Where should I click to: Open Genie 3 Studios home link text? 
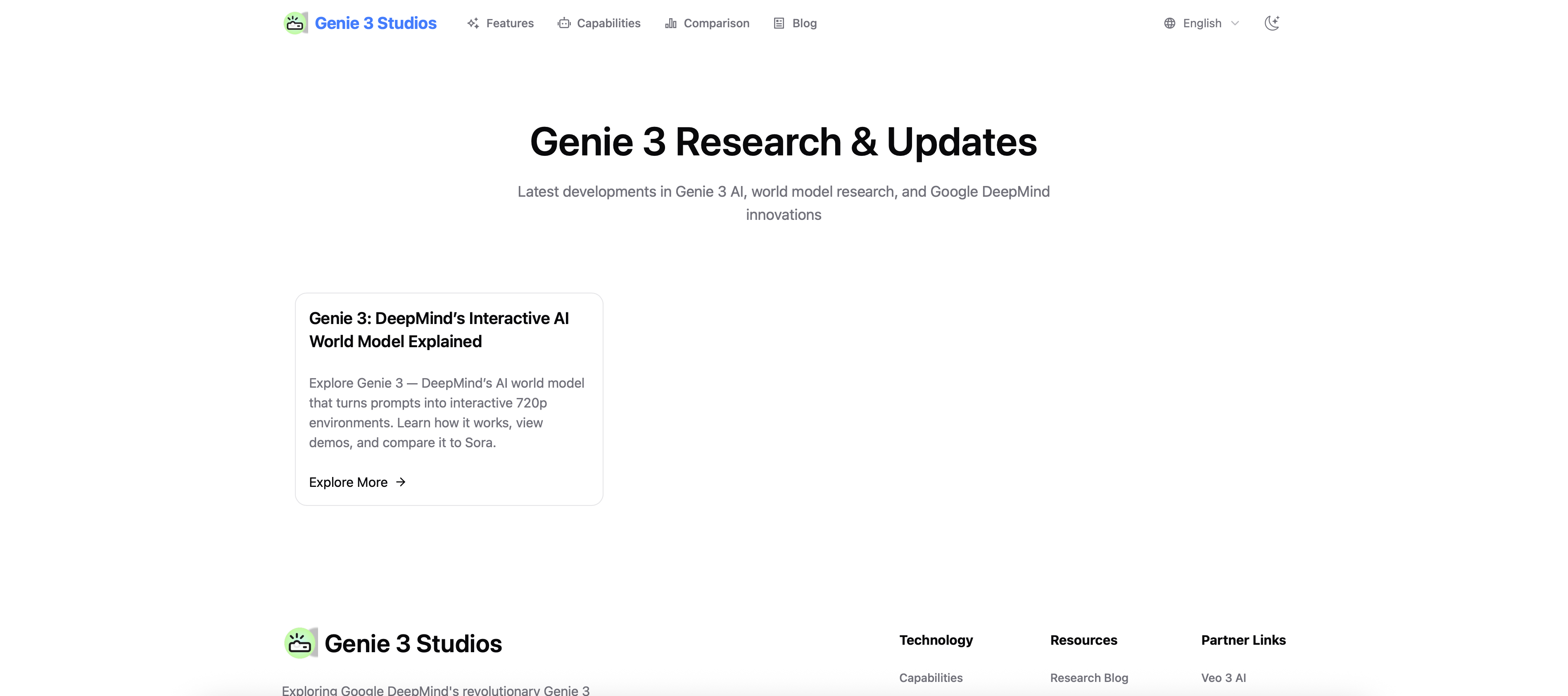[x=375, y=23]
